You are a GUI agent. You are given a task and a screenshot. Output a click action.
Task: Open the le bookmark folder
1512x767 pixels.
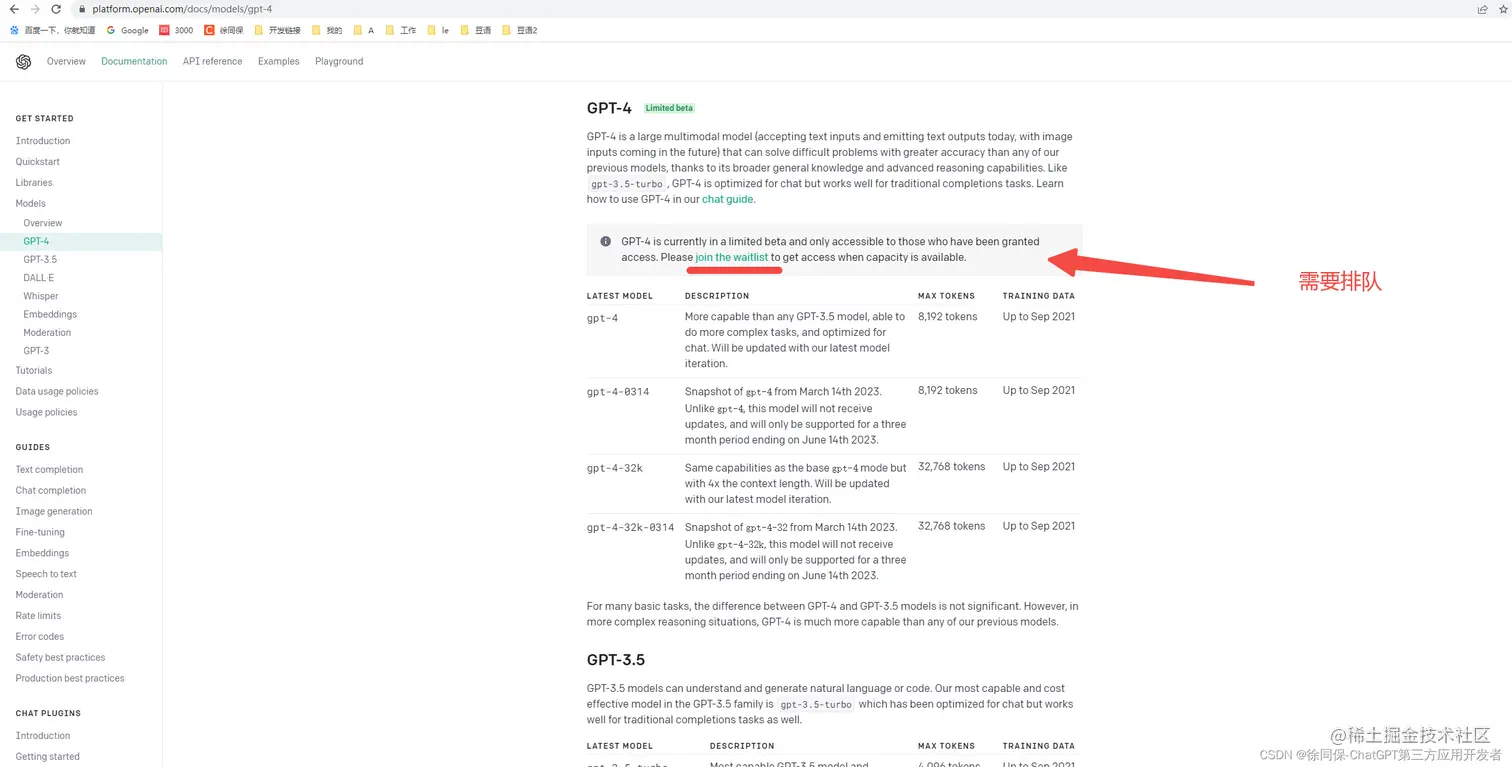coord(438,30)
